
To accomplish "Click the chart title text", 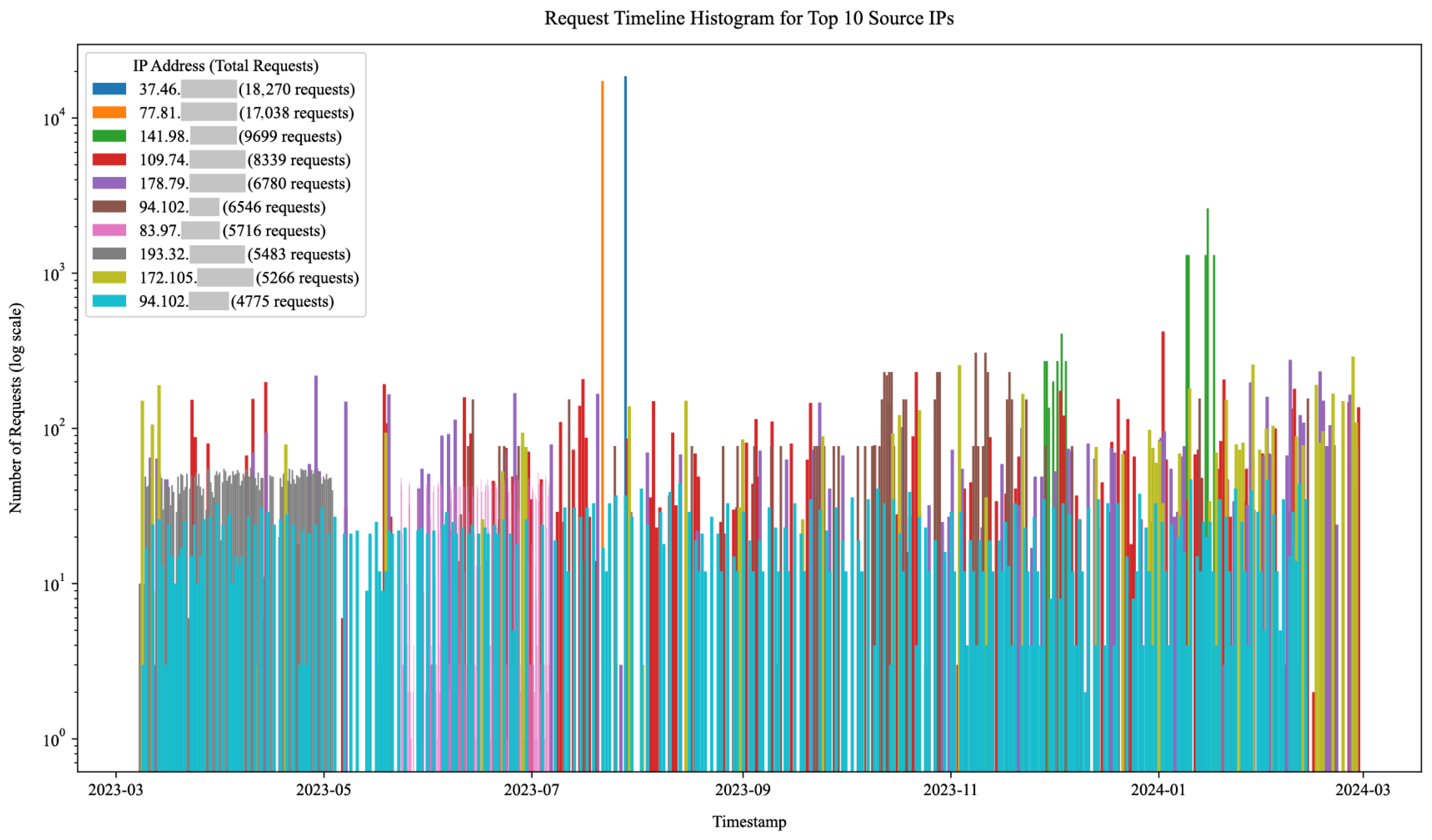I will click(x=749, y=19).
